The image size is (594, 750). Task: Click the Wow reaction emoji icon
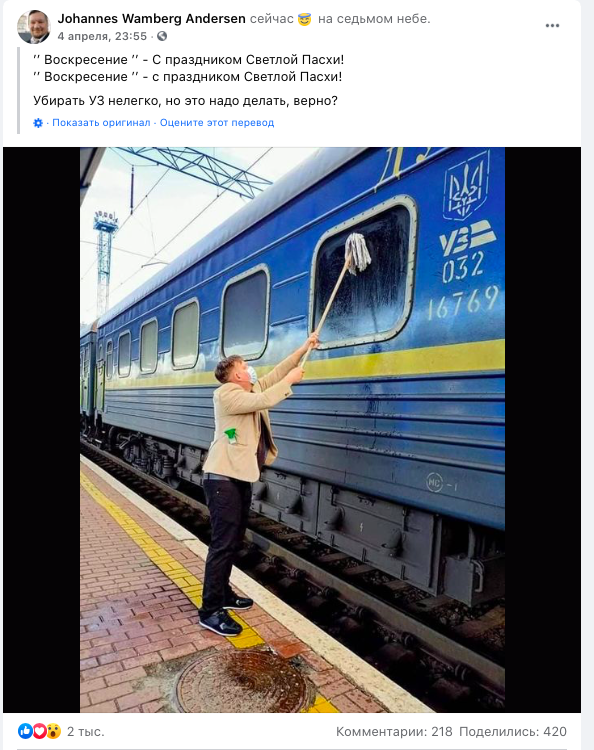54,731
